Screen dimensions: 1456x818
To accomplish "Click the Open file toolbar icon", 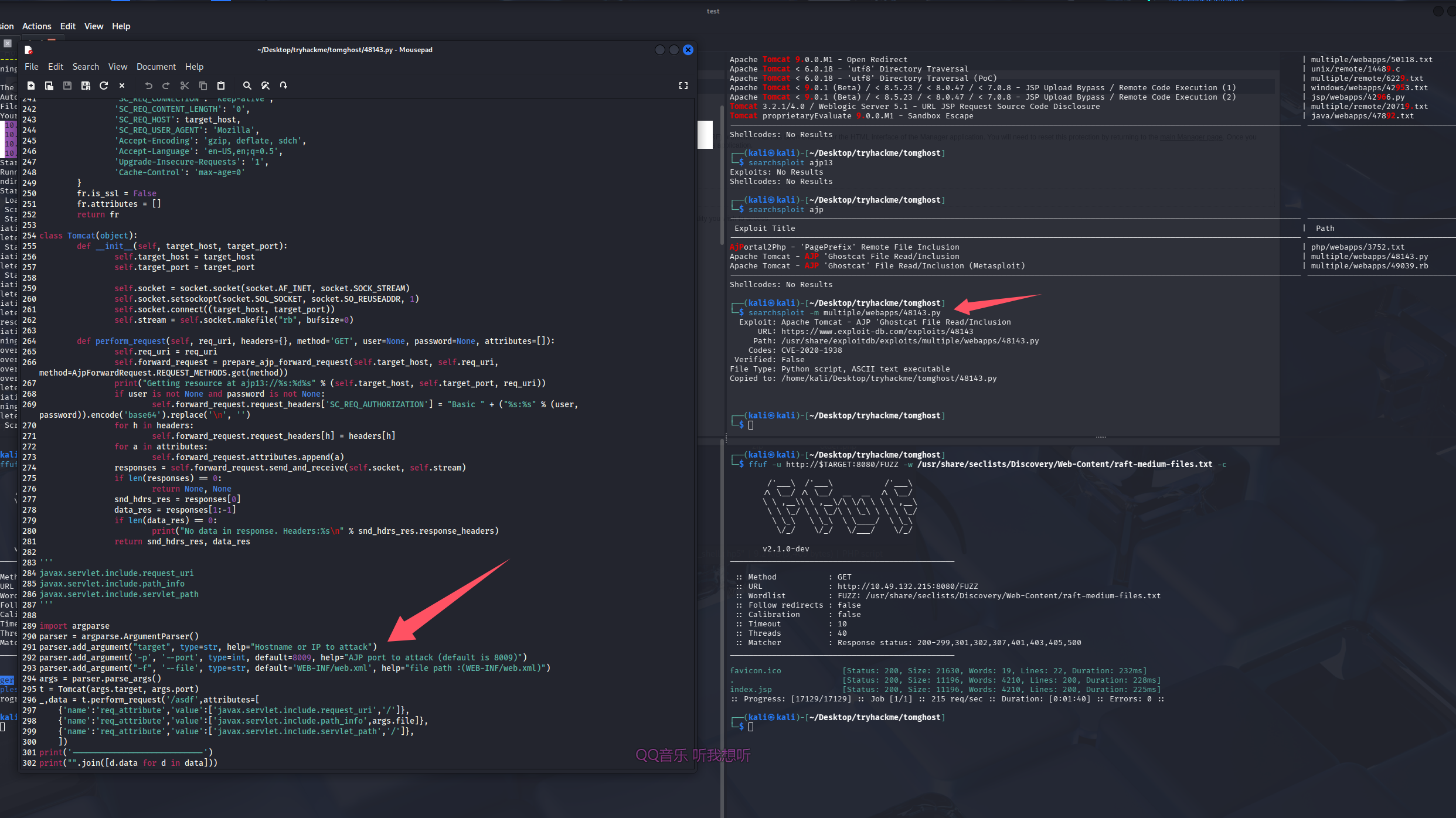I will [49, 86].
